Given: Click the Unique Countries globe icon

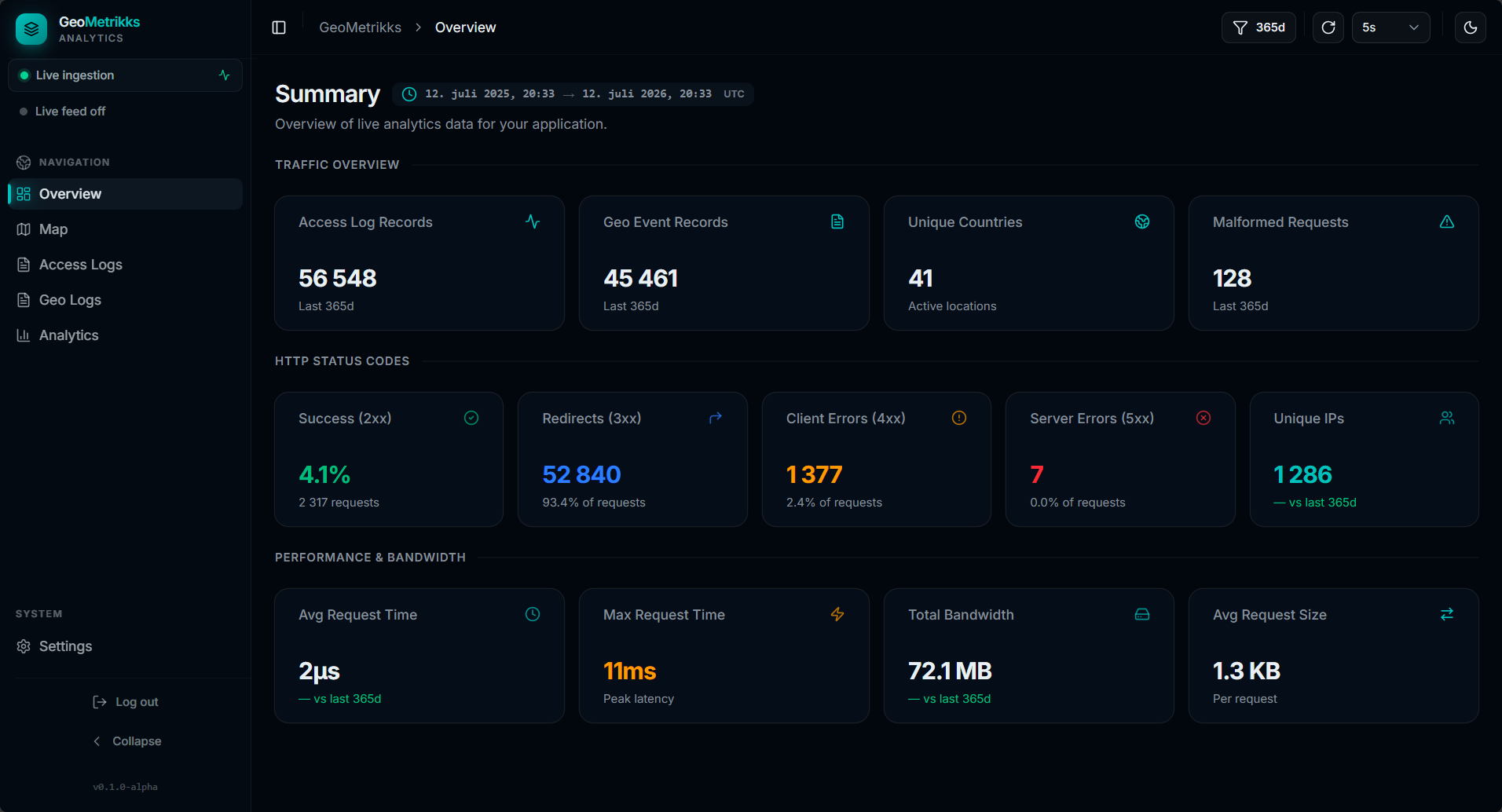Looking at the screenshot, I should [x=1142, y=222].
